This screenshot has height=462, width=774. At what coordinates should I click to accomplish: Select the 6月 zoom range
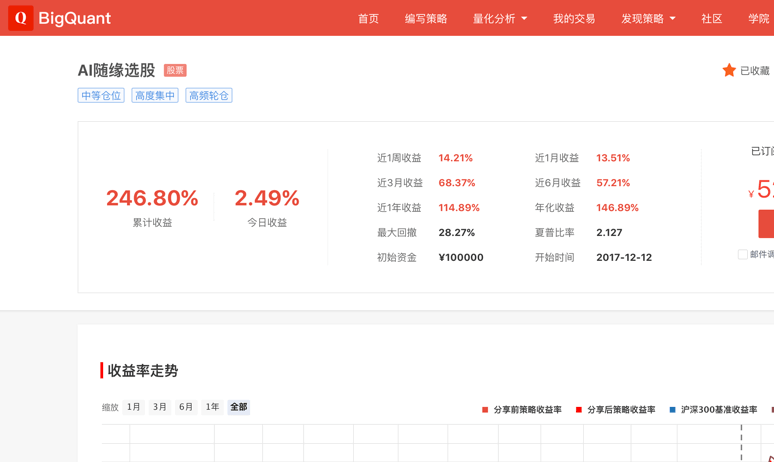[x=186, y=407]
